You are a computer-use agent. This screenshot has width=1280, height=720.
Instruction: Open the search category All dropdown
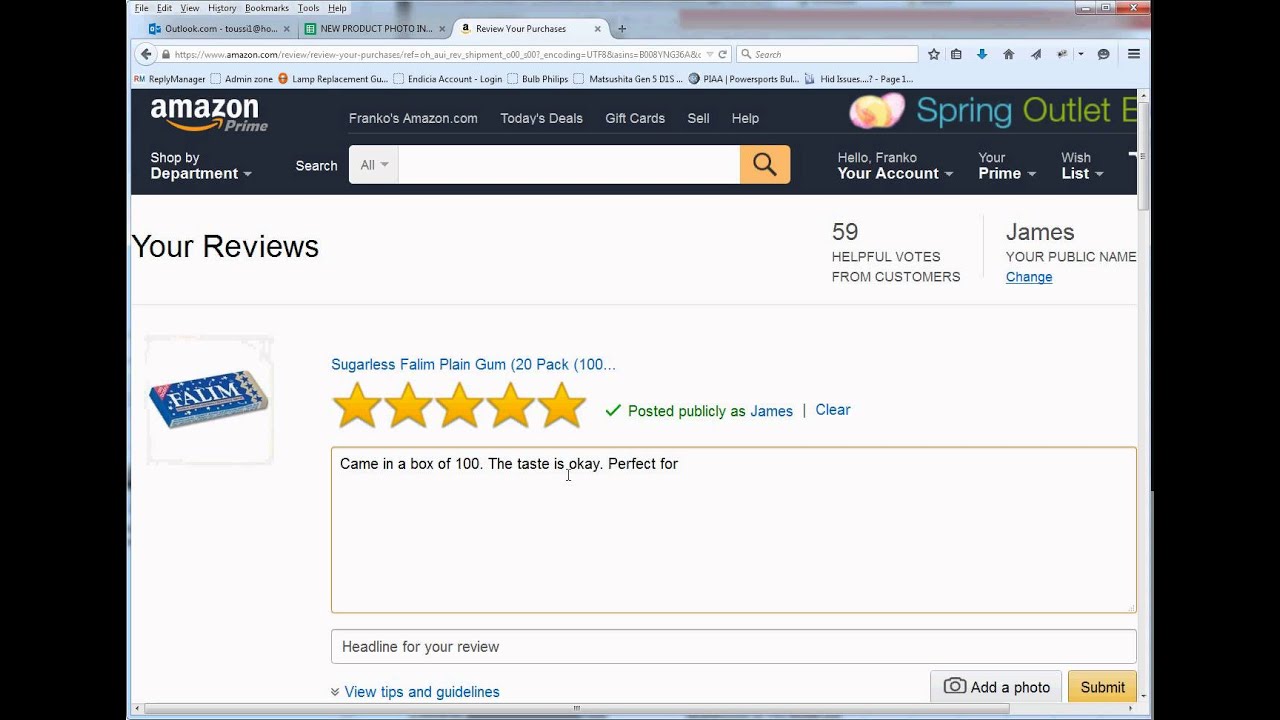coord(374,165)
